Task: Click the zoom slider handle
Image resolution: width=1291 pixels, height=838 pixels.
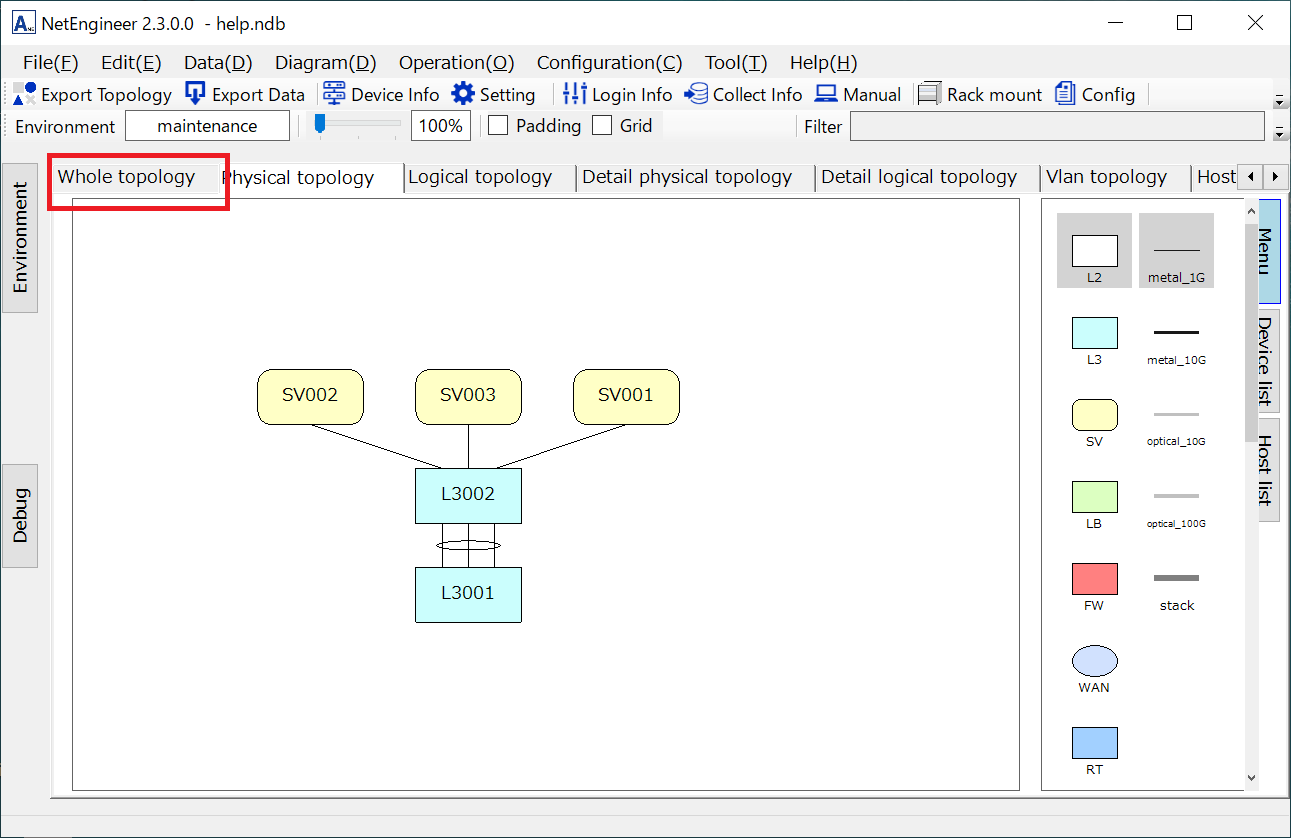Action: point(320,124)
